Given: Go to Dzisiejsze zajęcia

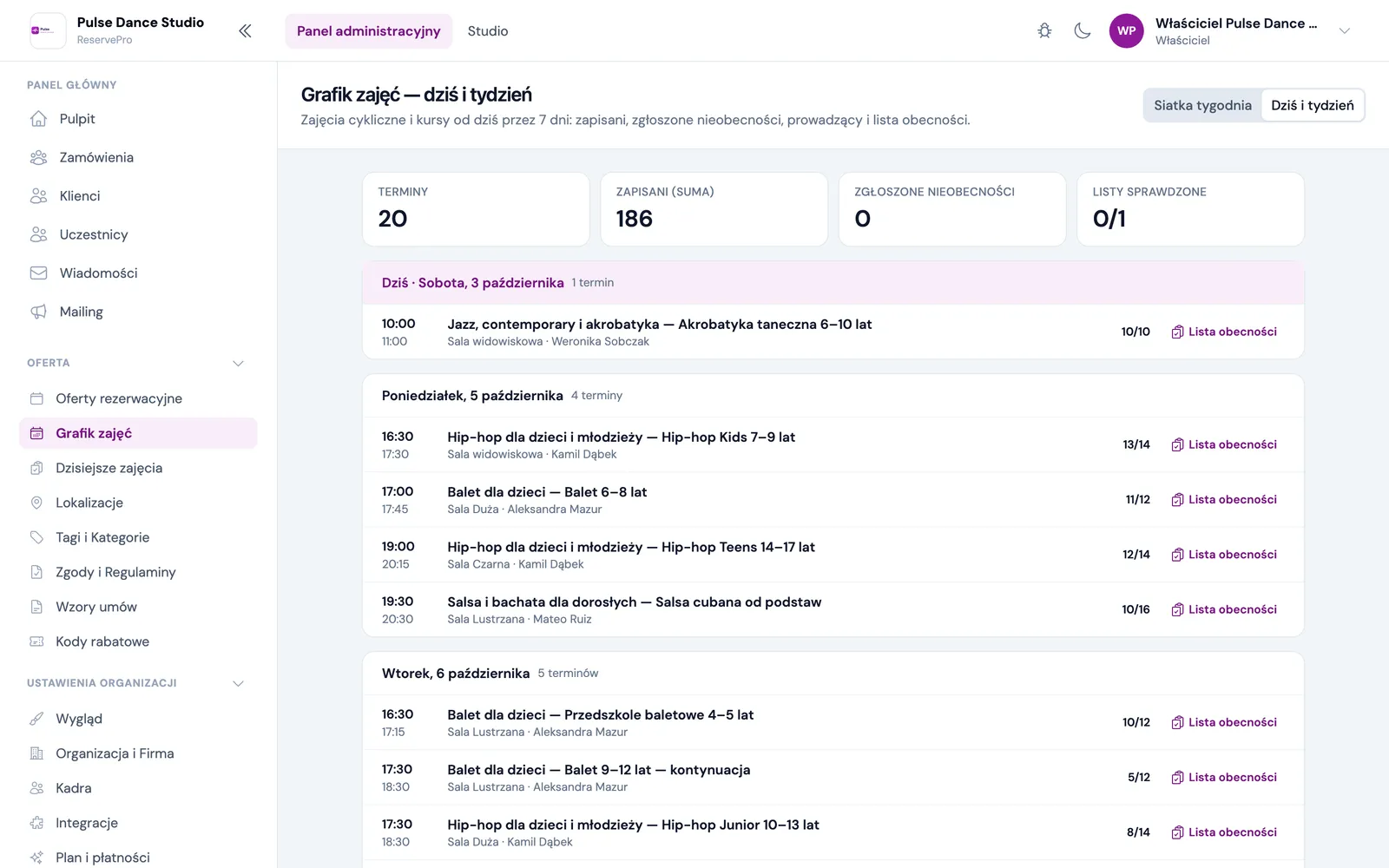Looking at the screenshot, I should pos(138,468).
